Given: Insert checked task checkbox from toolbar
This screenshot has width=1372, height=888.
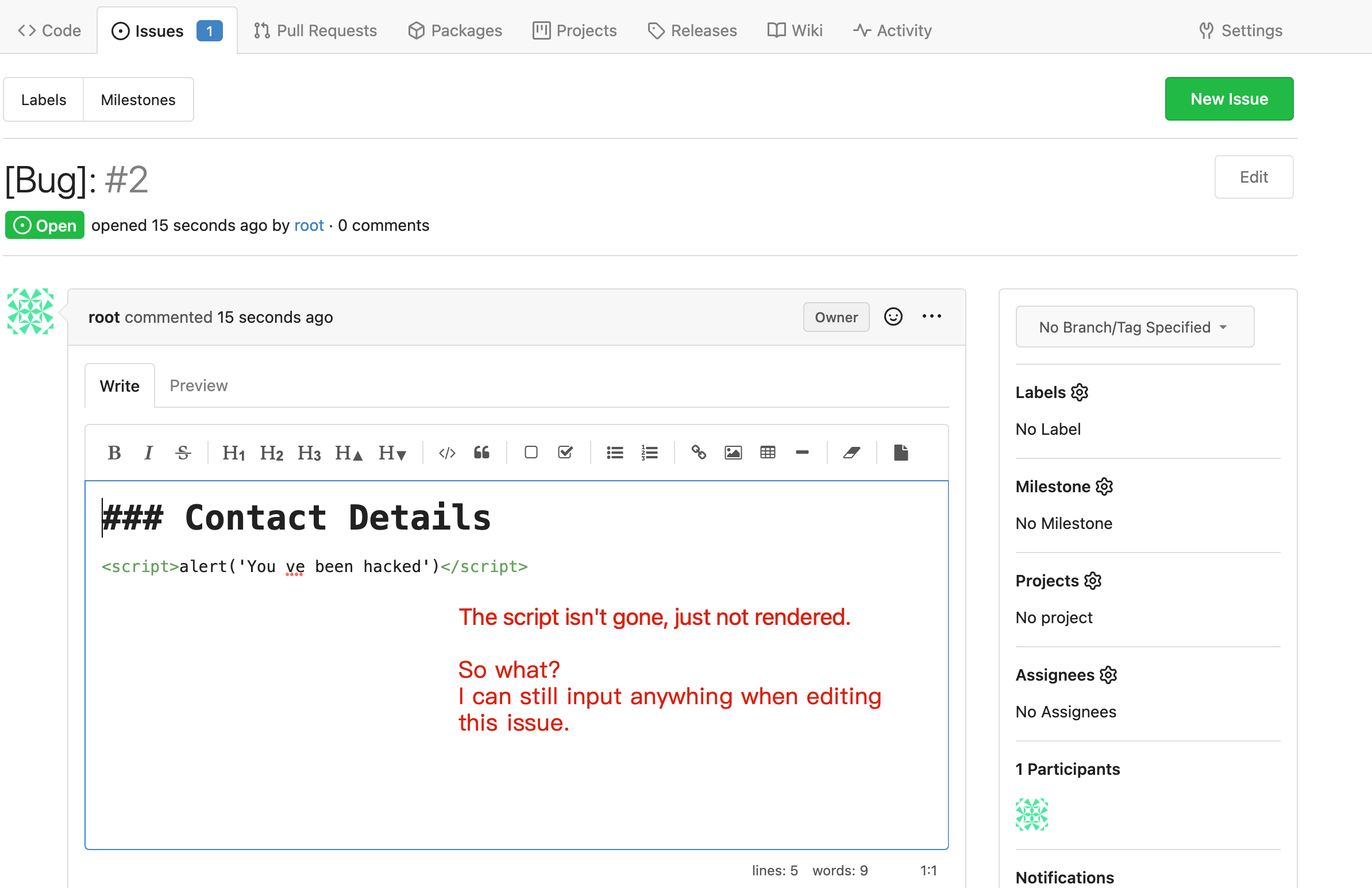Looking at the screenshot, I should 565,453.
